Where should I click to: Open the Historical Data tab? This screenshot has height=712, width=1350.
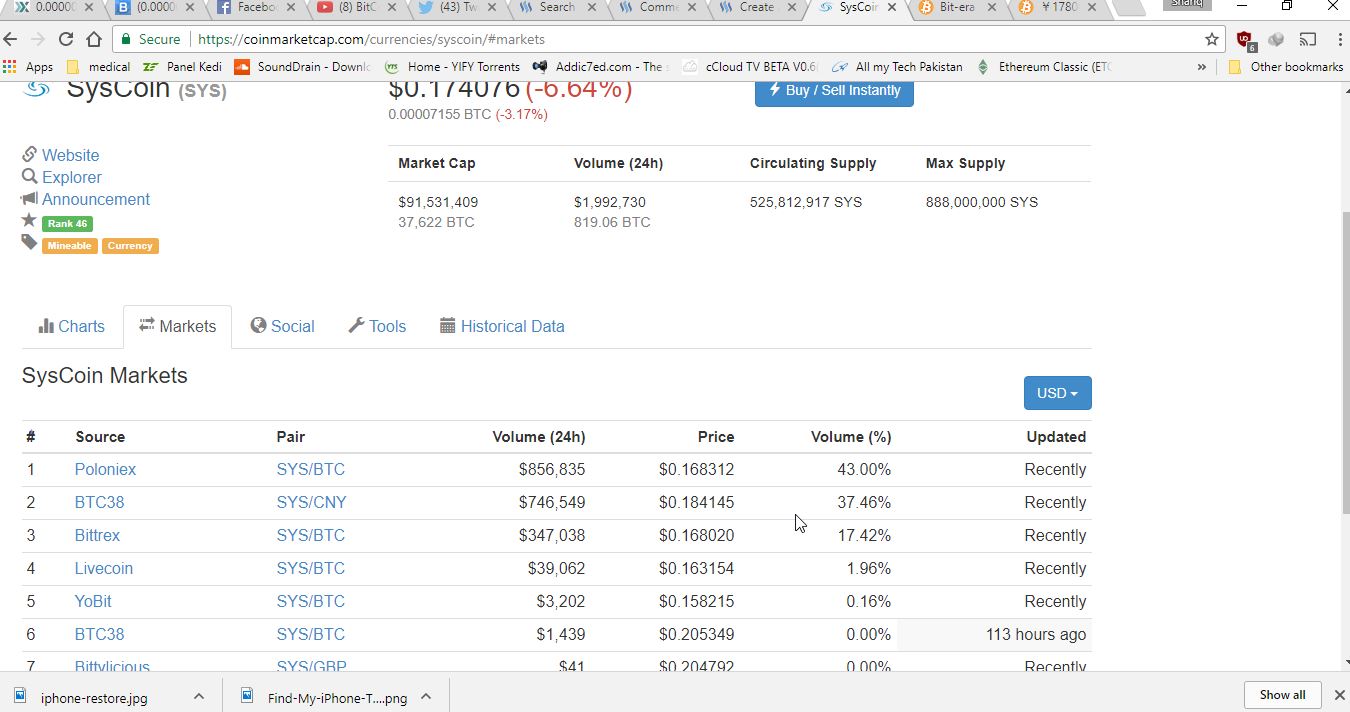[502, 326]
